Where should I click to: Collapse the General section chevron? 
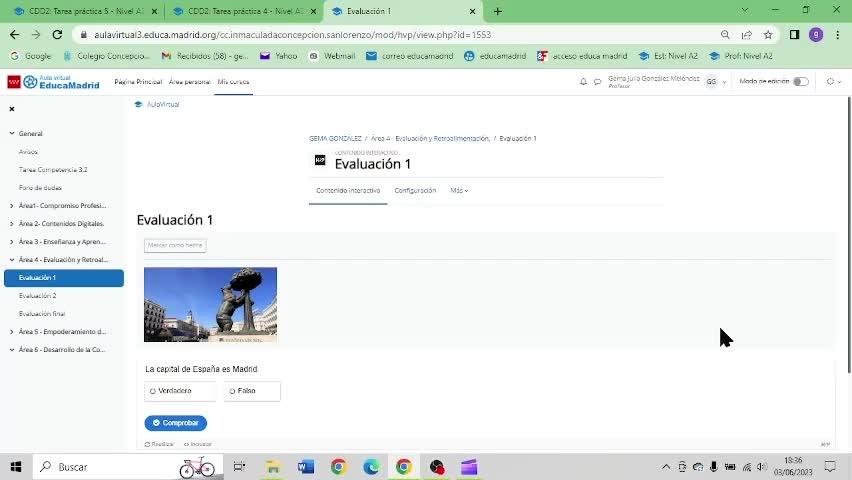click(12, 133)
